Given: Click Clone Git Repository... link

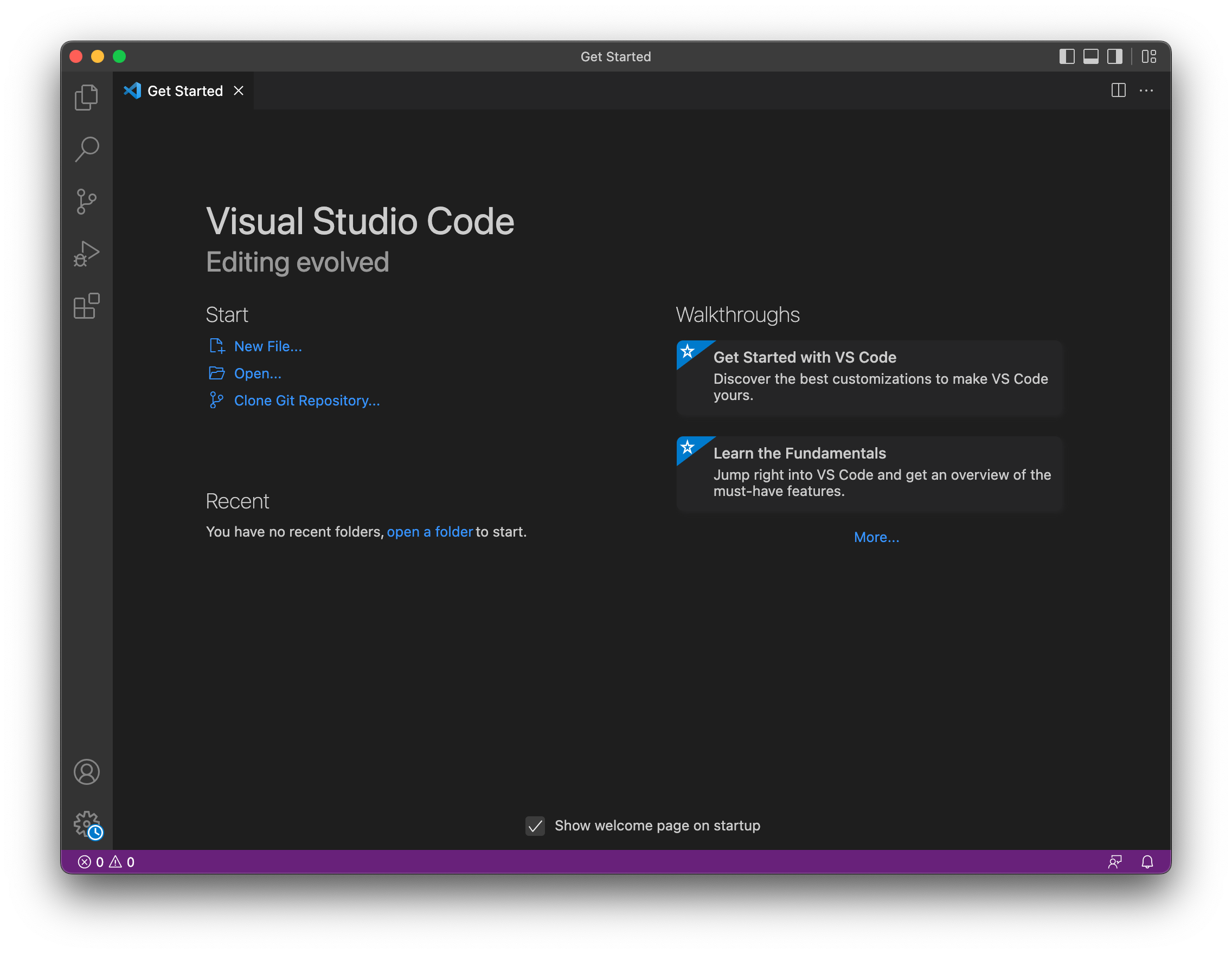Looking at the screenshot, I should click(x=306, y=401).
